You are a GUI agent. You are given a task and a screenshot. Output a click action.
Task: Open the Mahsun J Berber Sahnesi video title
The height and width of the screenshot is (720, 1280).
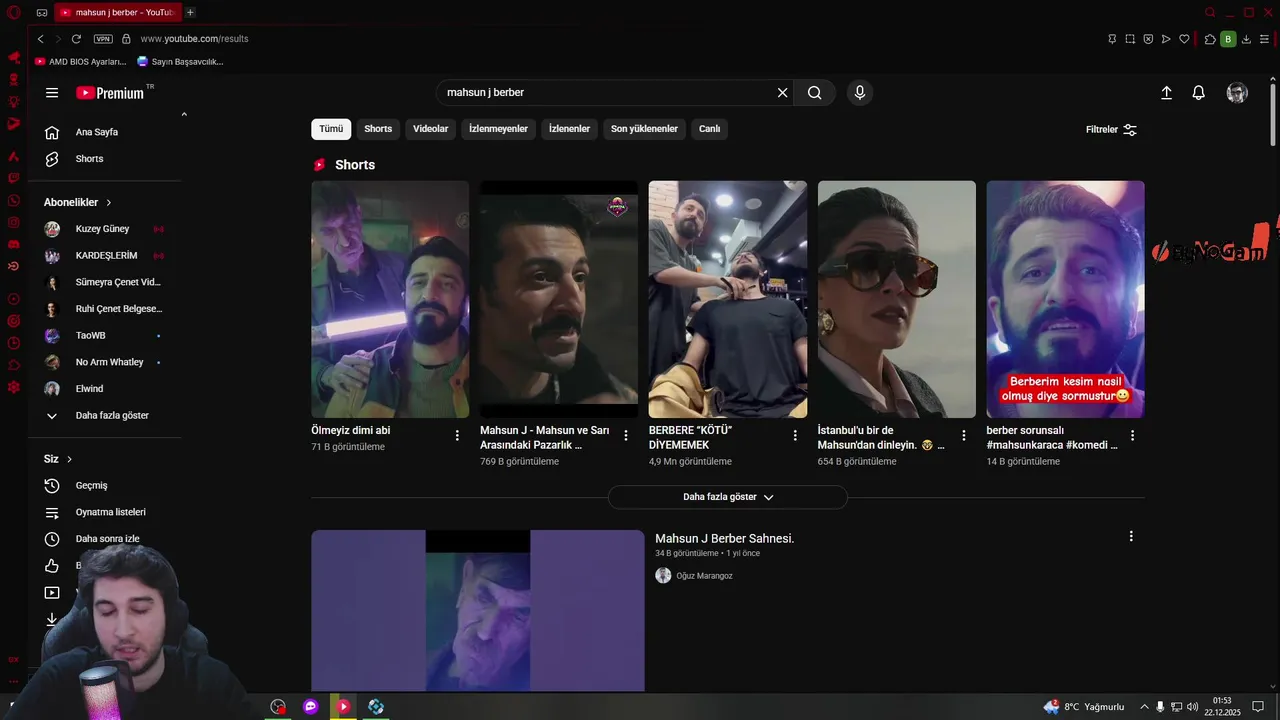(x=724, y=539)
